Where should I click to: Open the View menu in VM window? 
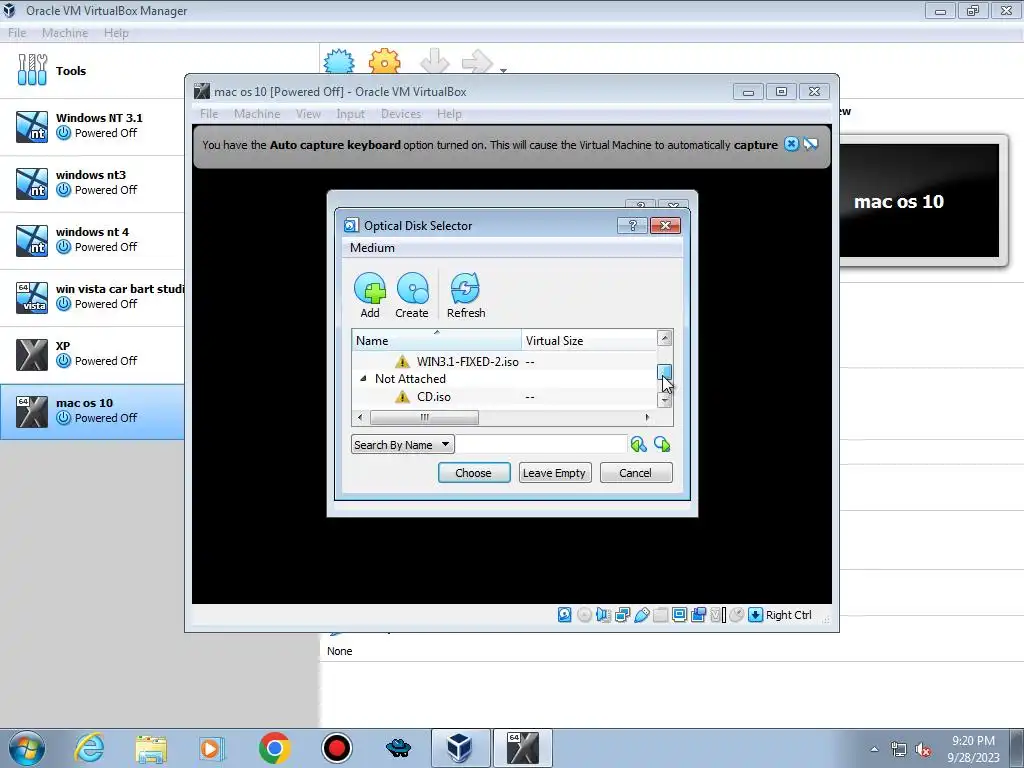(308, 114)
